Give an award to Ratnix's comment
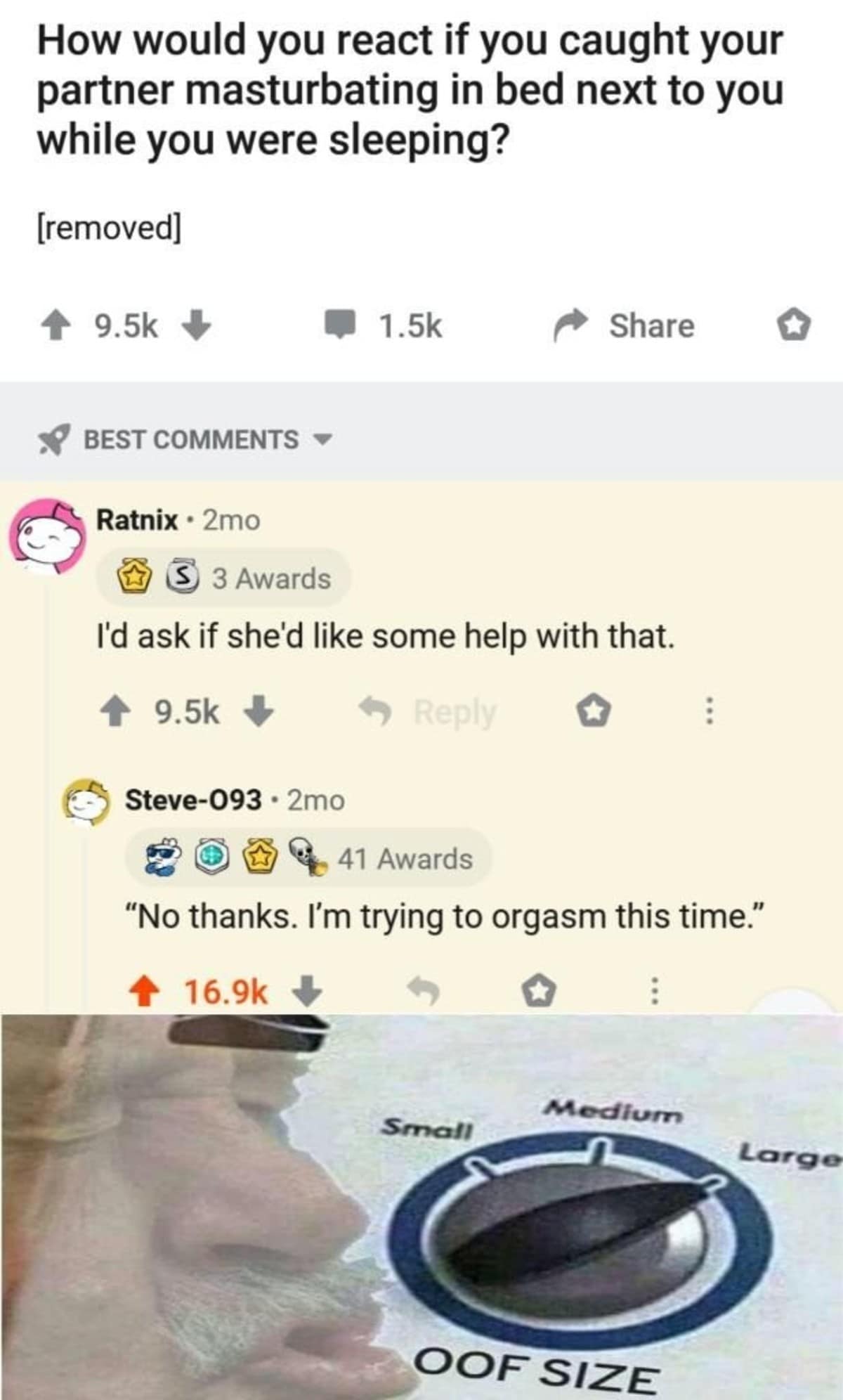 coord(593,712)
